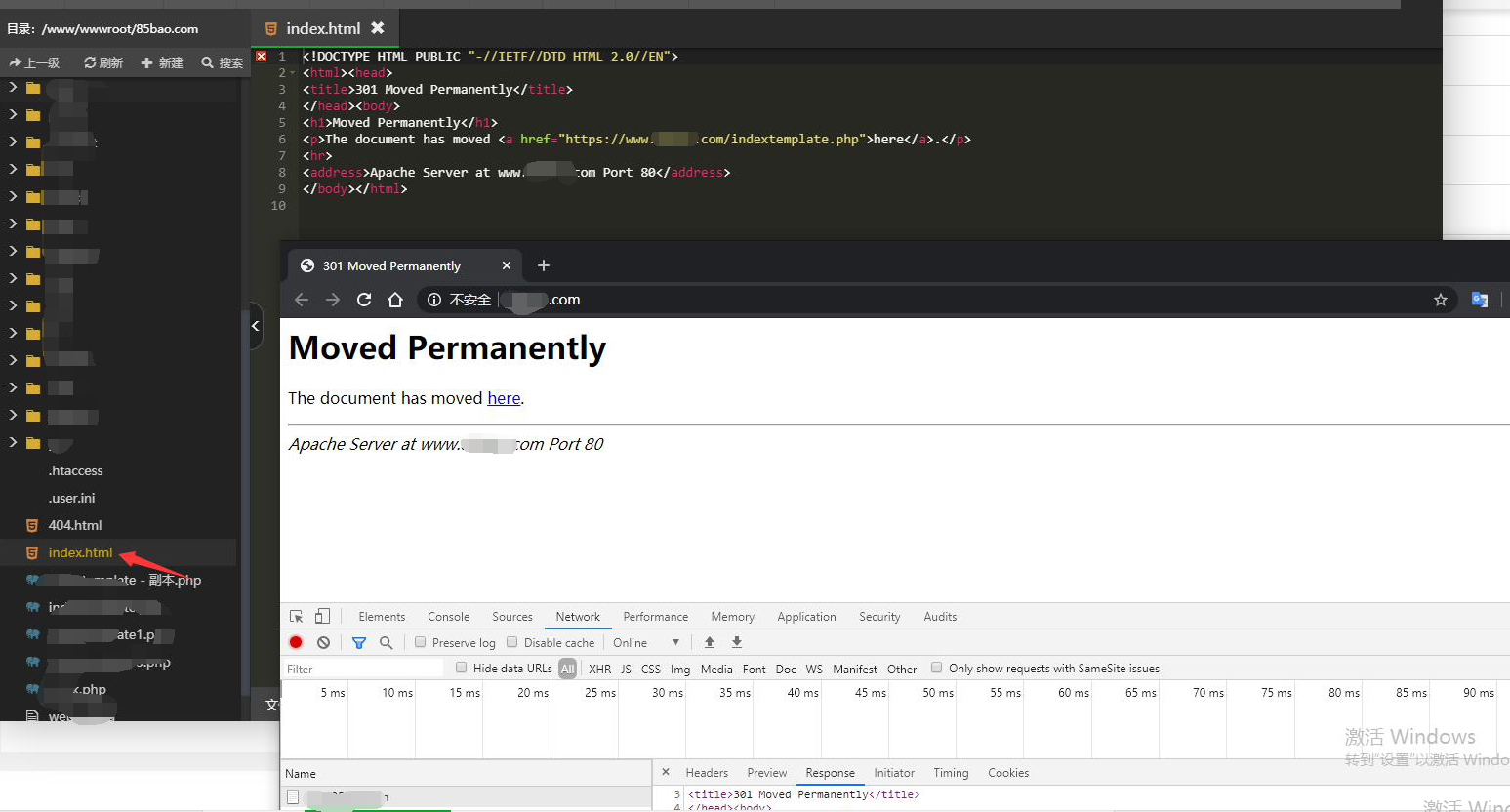Enable the Disable cache checkbox
This screenshot has height=812, width=1510.
click(x=511, y=642)
